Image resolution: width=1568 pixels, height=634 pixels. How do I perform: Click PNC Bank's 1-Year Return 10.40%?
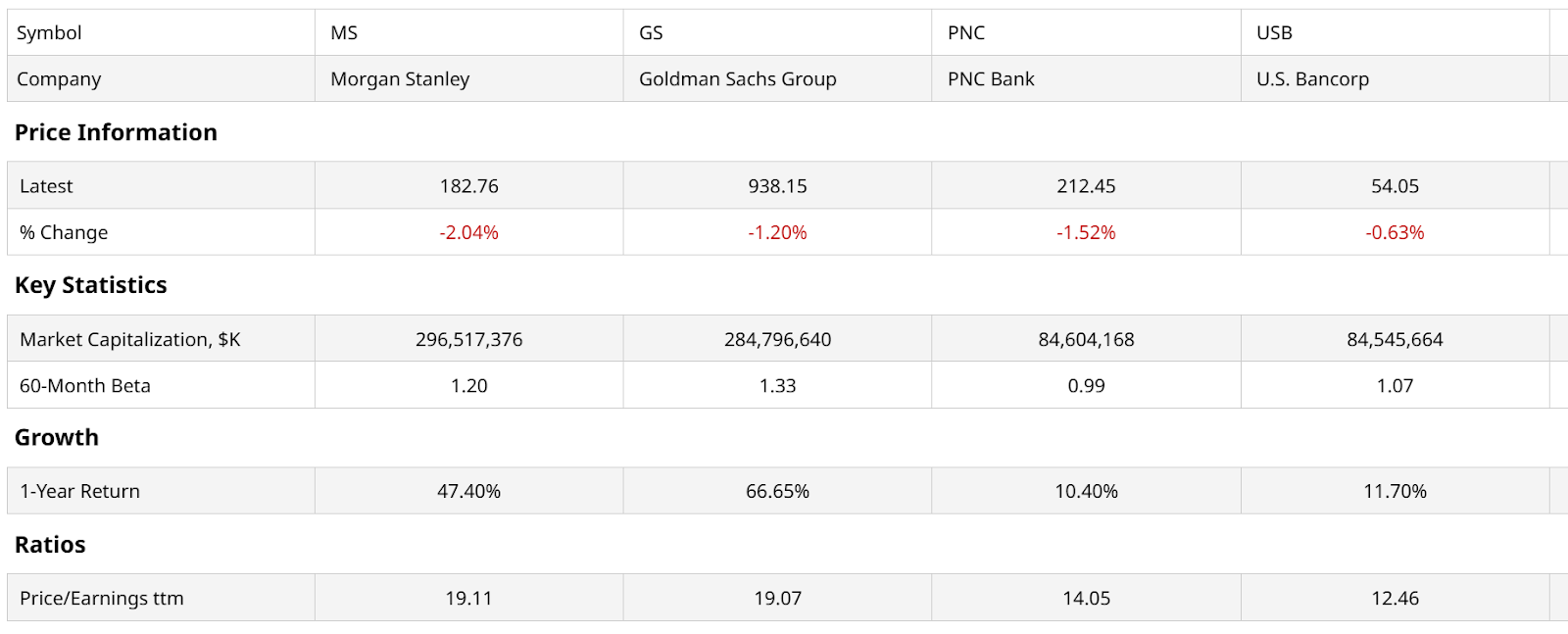click(1086, 492)
